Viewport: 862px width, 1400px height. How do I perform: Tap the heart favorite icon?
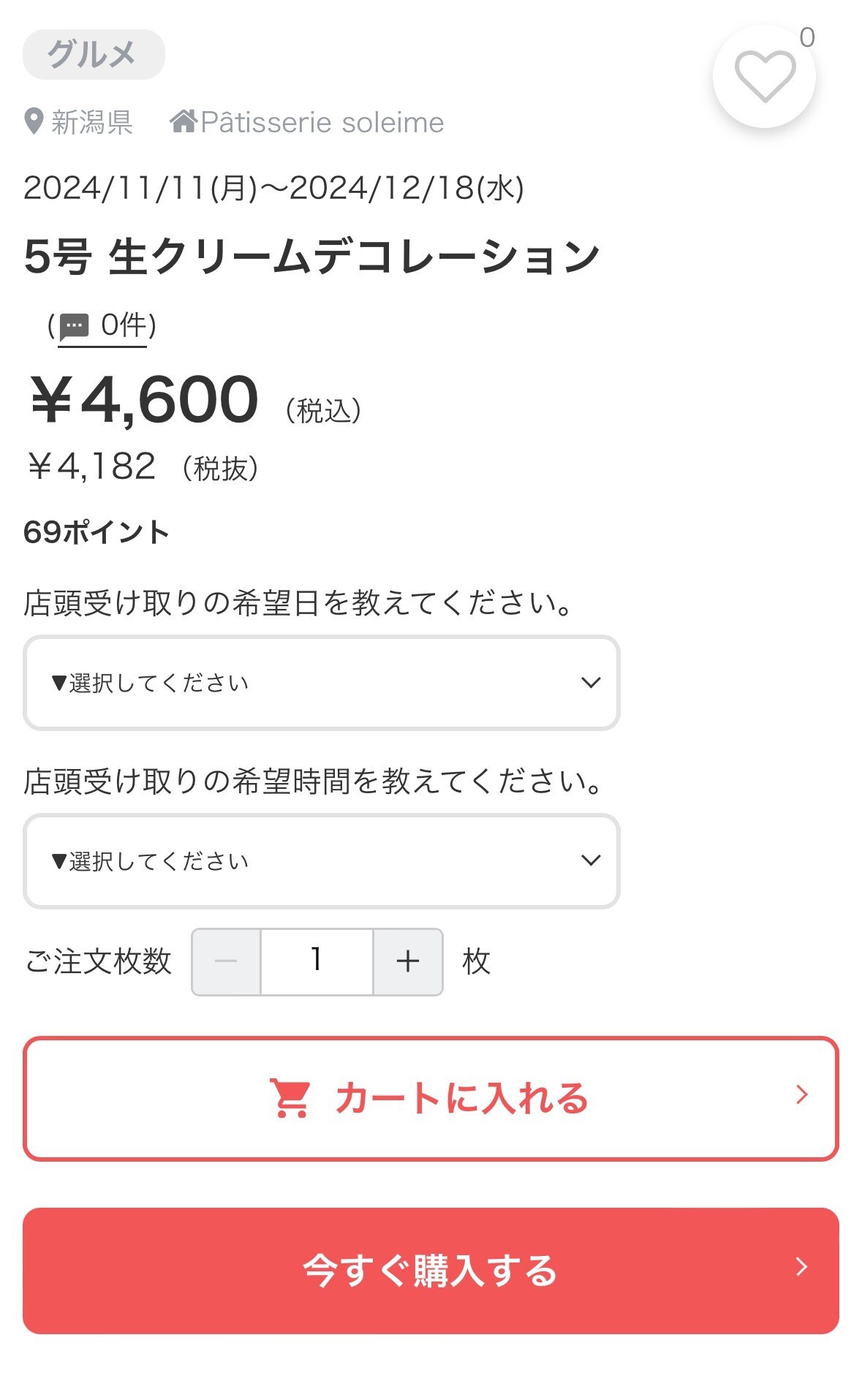[x=764, y=77]
